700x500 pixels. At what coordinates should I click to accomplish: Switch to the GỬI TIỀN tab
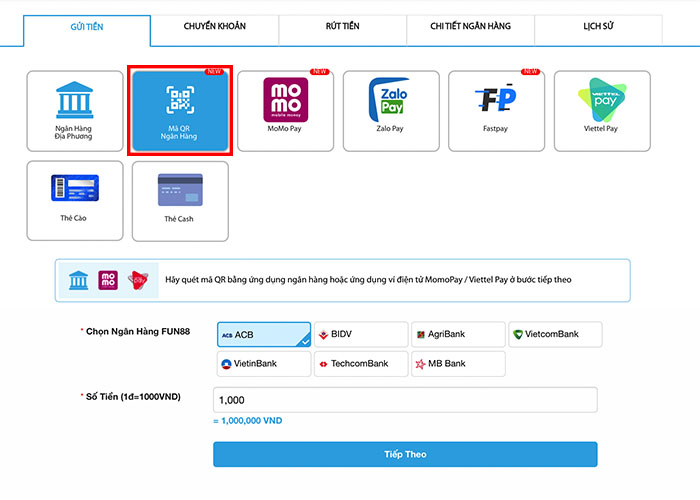(x=87, y=30)
